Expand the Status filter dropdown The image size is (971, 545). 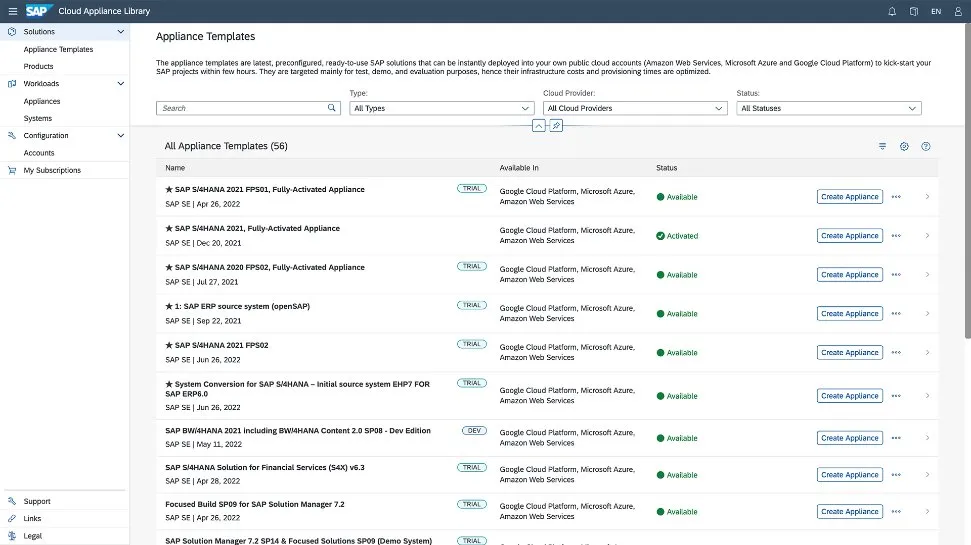[828, 108]
